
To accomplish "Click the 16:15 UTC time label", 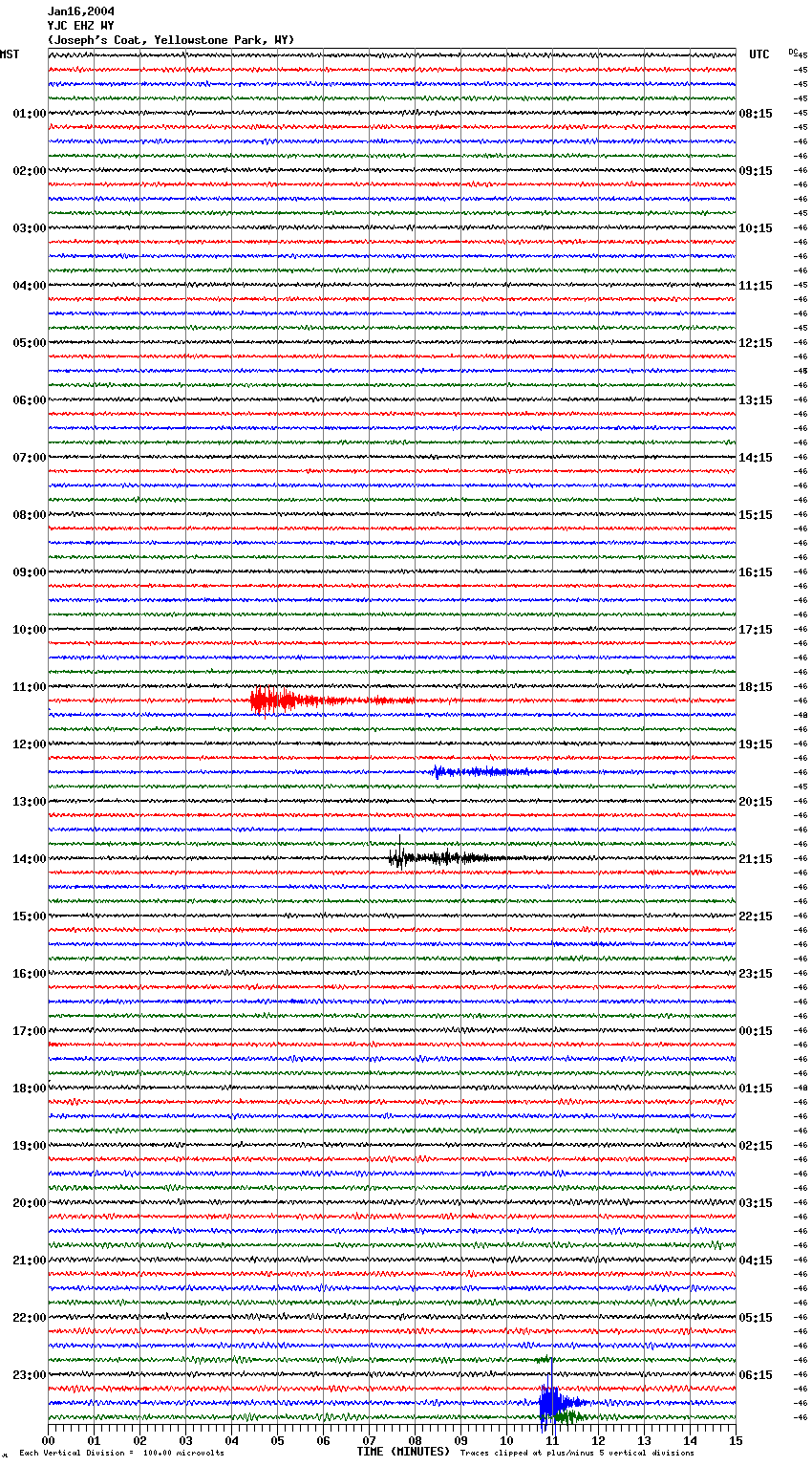I will [x=756, y=572].
